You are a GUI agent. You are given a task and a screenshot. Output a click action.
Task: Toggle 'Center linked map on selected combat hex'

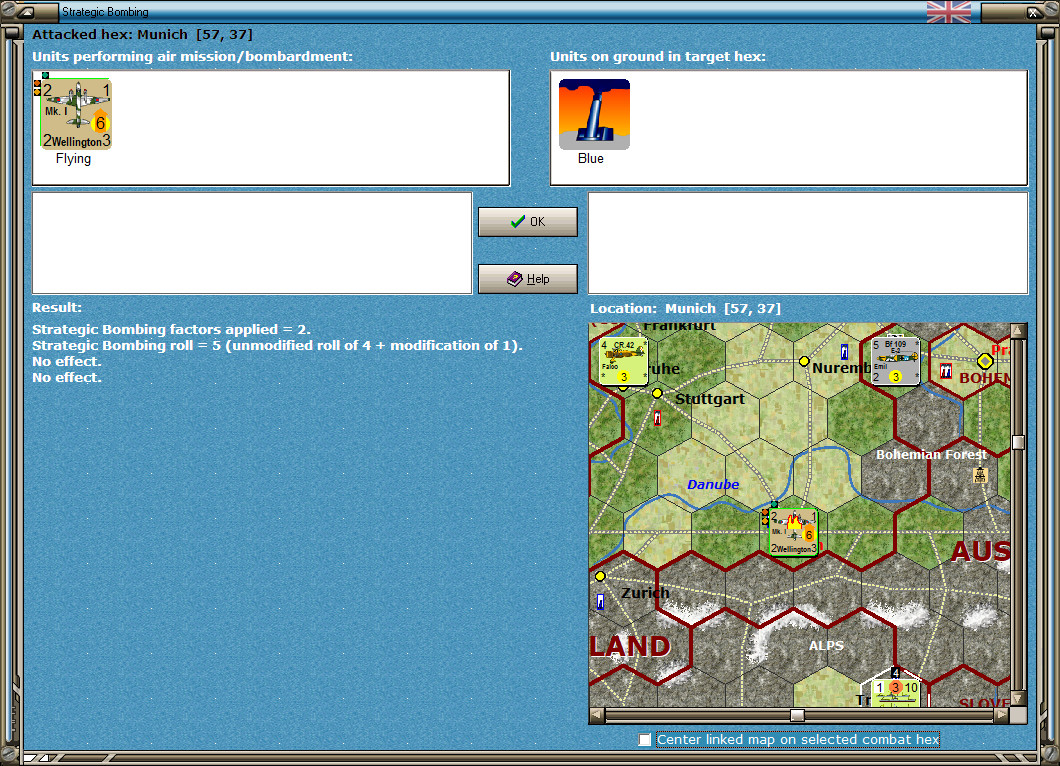coord(644,740)
